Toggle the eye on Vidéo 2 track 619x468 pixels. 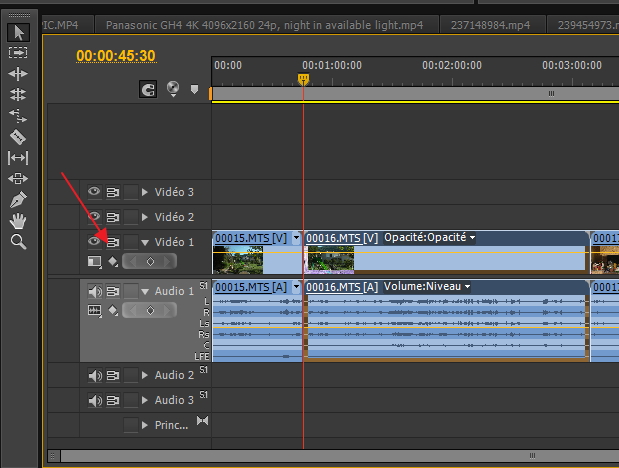click(x=94, y=217)
